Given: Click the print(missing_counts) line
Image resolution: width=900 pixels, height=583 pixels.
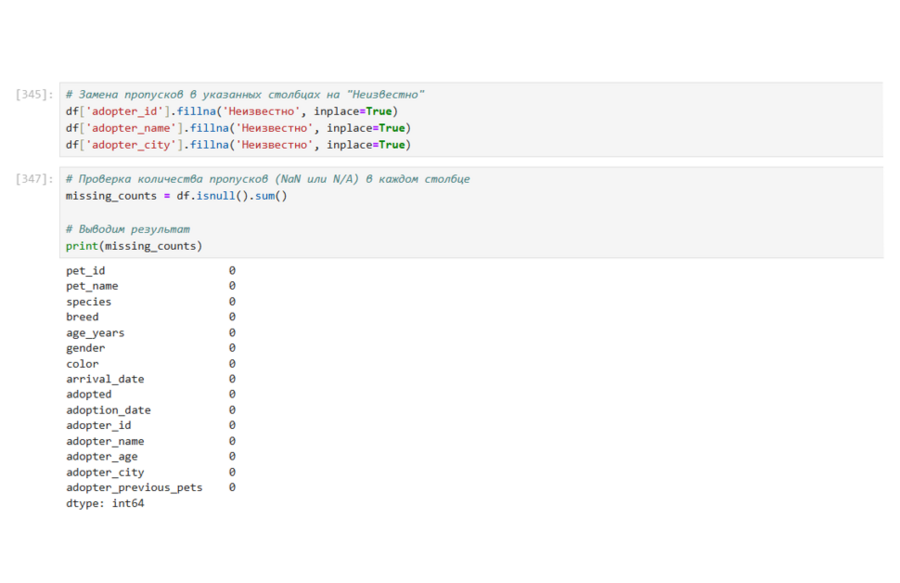Looking at the screenshot, I should coord(134,246).
